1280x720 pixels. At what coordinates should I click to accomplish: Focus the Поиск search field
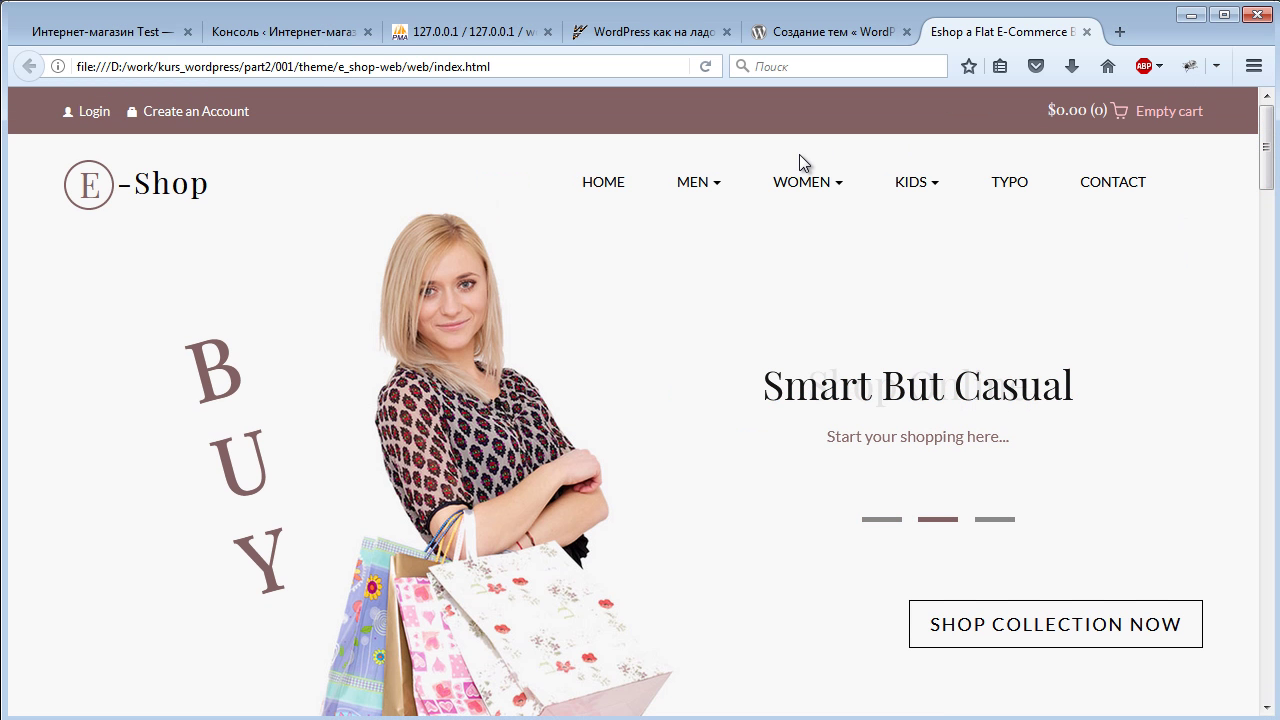pos(838,66)
